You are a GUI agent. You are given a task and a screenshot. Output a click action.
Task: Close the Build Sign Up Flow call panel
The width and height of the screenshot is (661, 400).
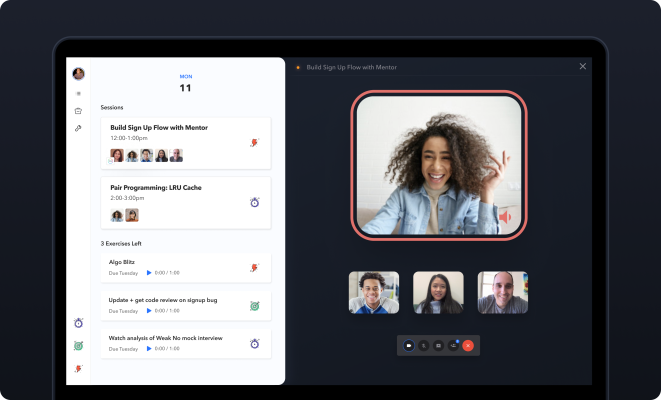point(583,67)
